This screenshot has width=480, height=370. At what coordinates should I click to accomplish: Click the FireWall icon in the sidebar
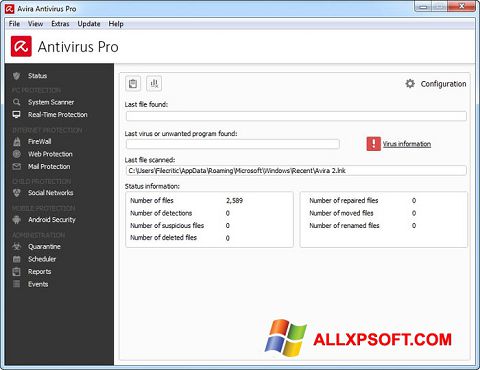(17, 141)
